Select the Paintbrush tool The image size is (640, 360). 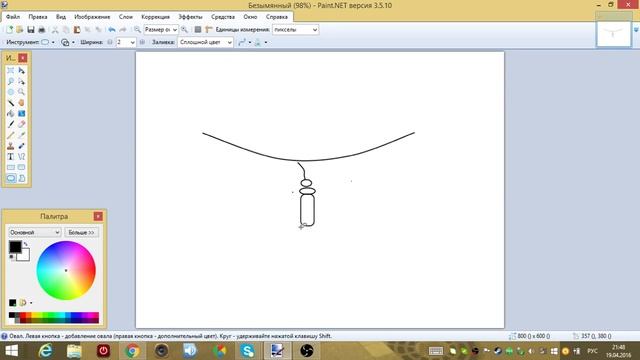[x=11, y=124]
